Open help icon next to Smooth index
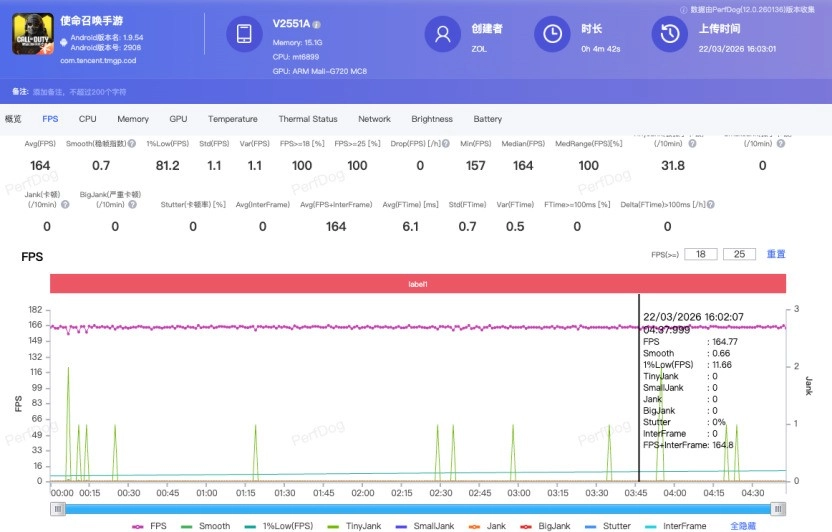 pos(131,143)
